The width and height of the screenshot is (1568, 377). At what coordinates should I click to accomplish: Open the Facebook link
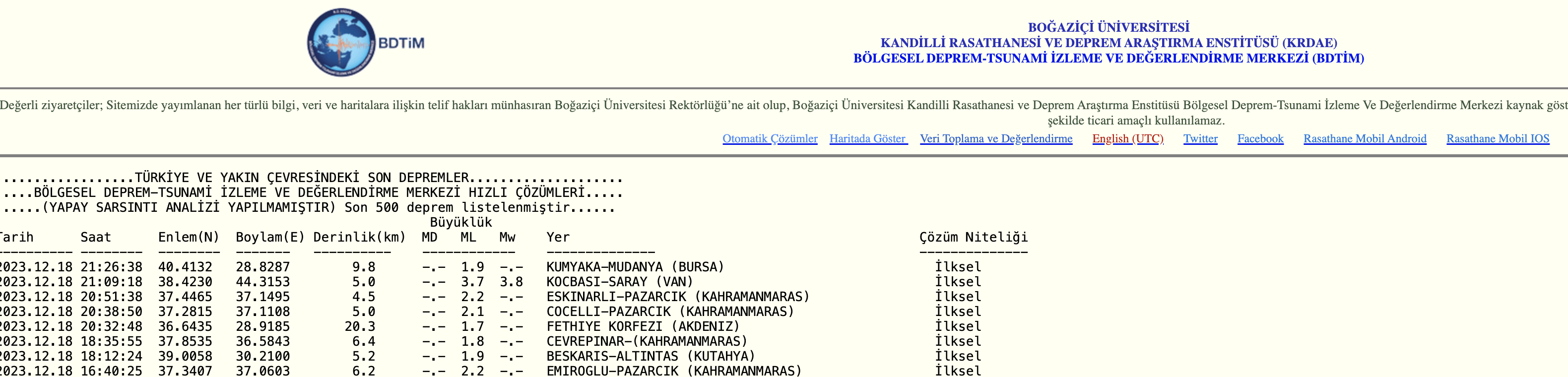point(1260,138)
